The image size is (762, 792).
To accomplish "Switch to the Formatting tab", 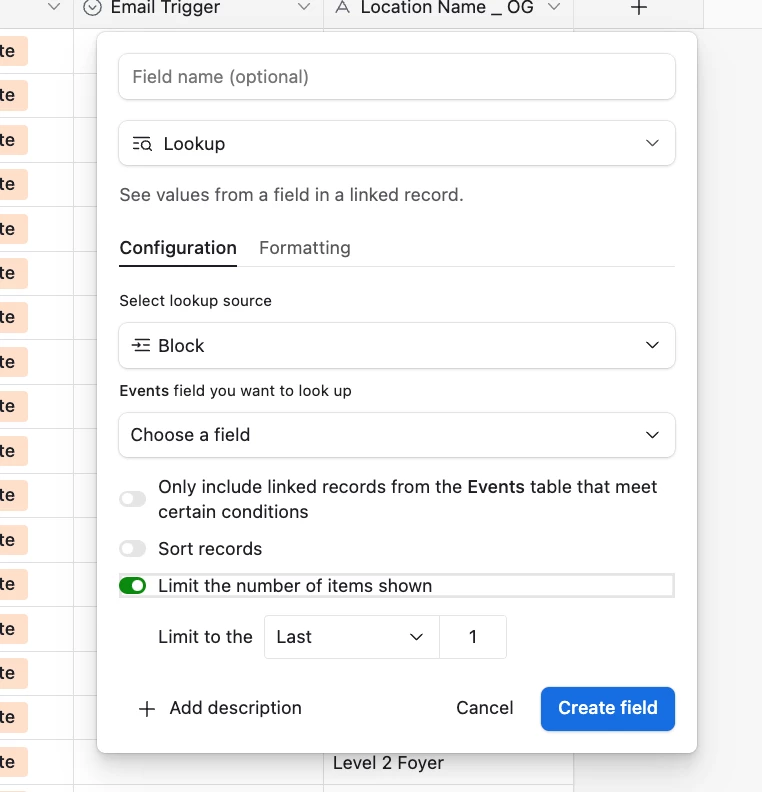I will pyautogui.click(x=304, y=248).
